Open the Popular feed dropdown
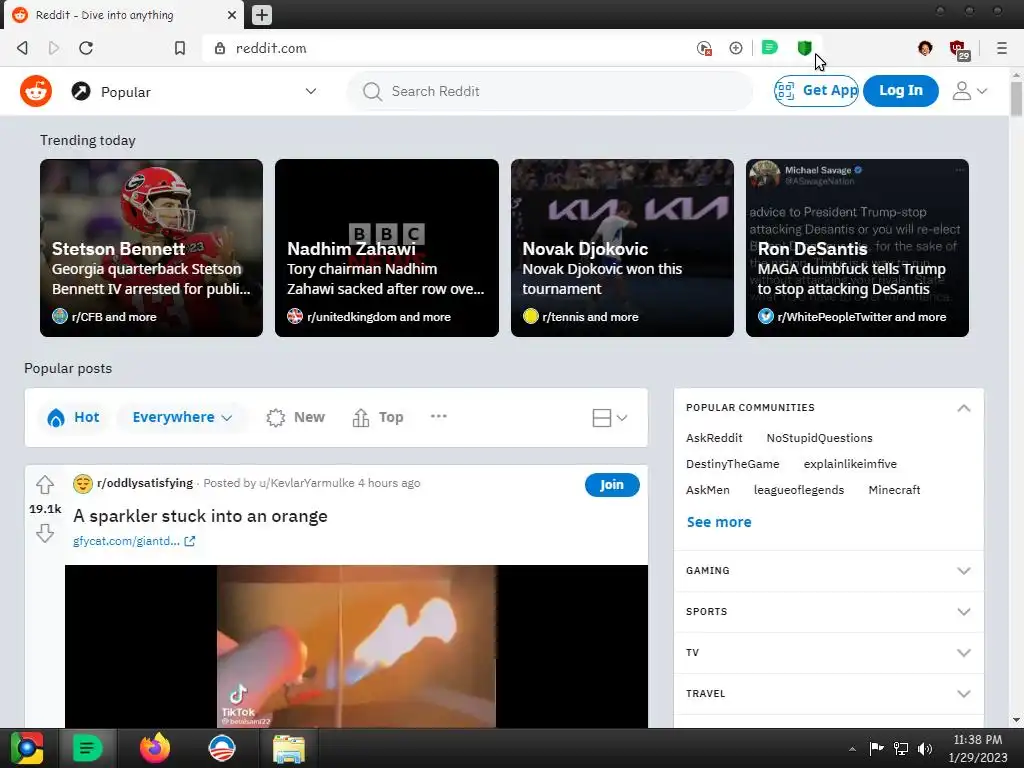Screen dimensions: 1024x768 click(x=311, y=91)
